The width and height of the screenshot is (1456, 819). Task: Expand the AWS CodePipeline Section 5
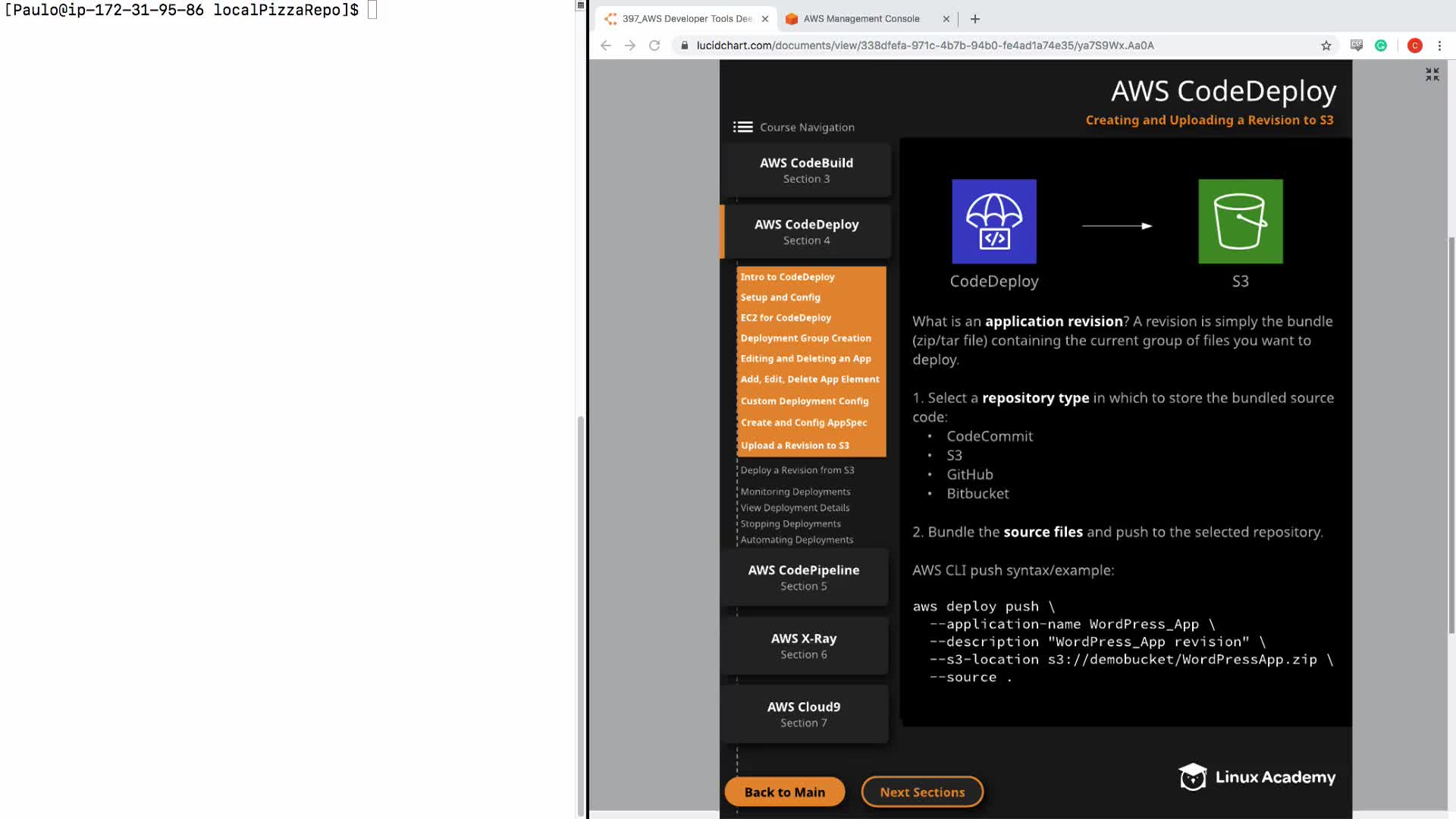coord(803,577)
